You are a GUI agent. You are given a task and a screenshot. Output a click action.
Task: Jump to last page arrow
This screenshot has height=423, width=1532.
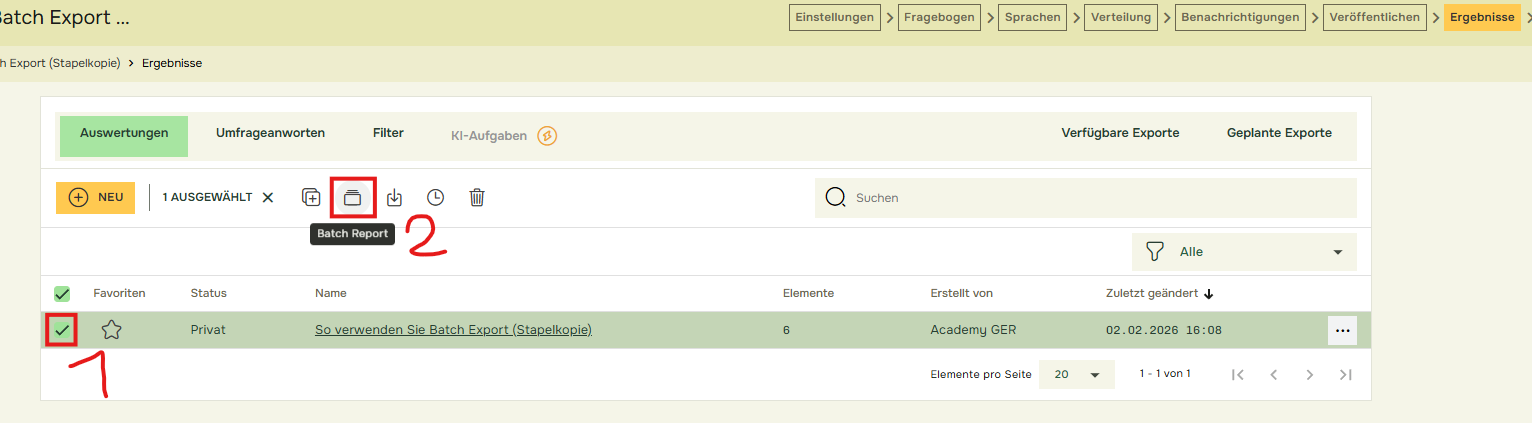[1345, 374]
